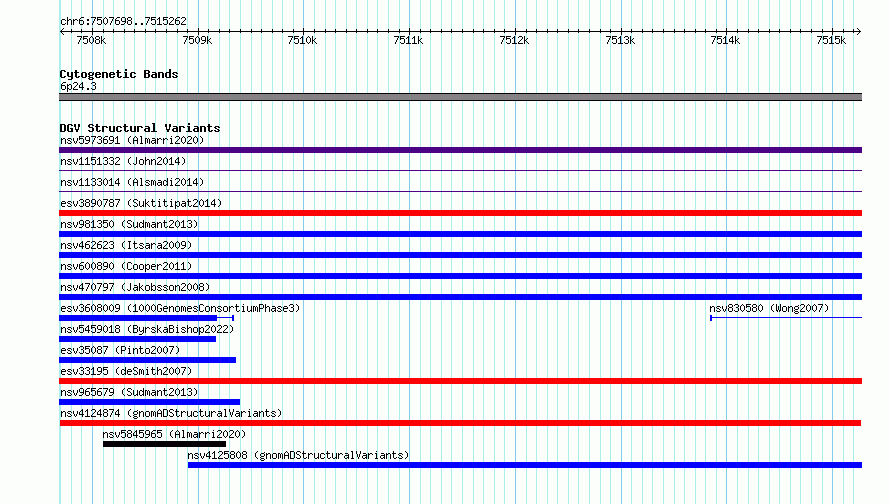Image resolution: width=890 pixels, height=504 pixels.
Task: Select the blue nsv965679 variant bar
Action: point(149,402)
